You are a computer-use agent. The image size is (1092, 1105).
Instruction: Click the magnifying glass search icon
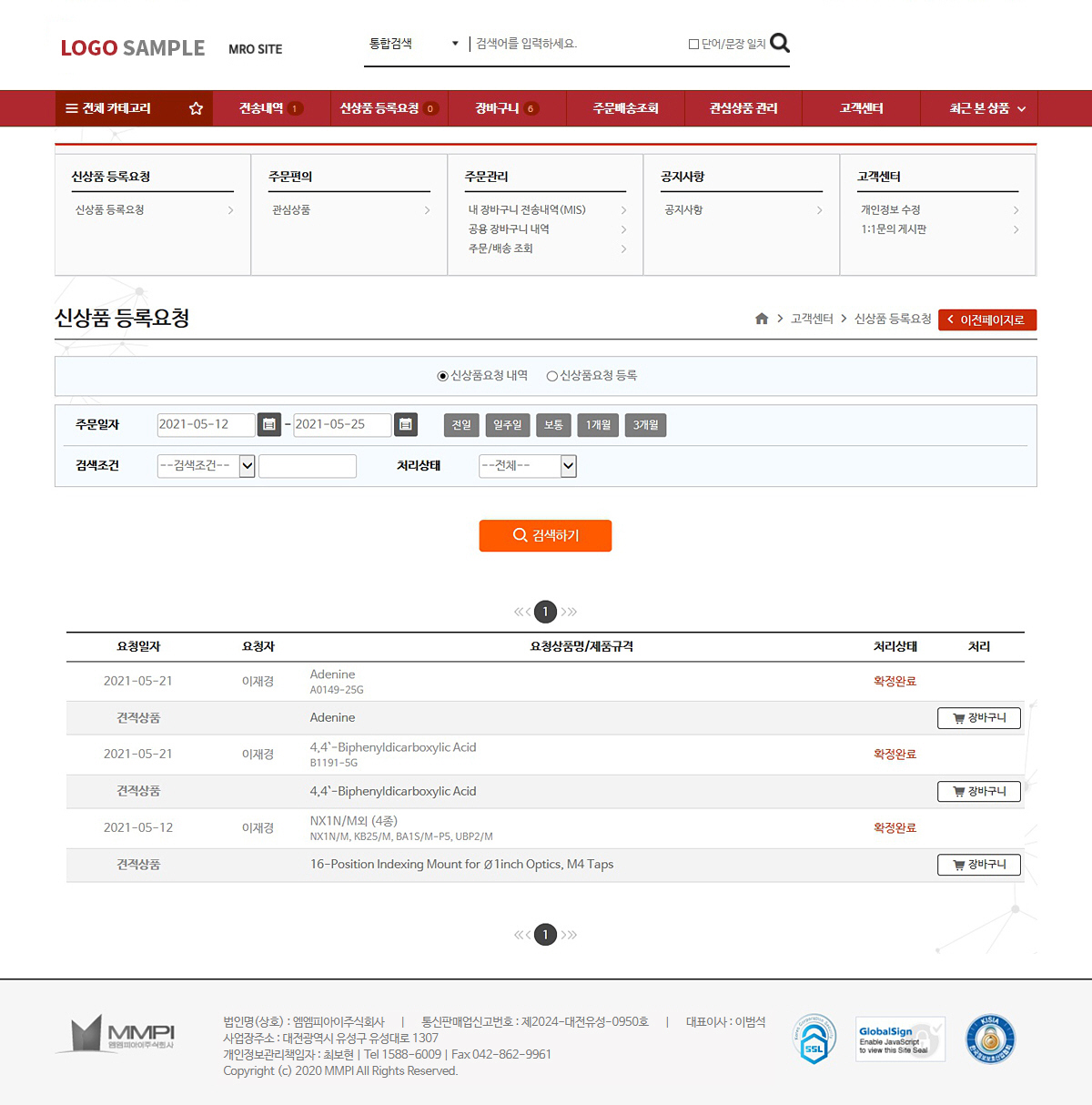pos(779,43)
